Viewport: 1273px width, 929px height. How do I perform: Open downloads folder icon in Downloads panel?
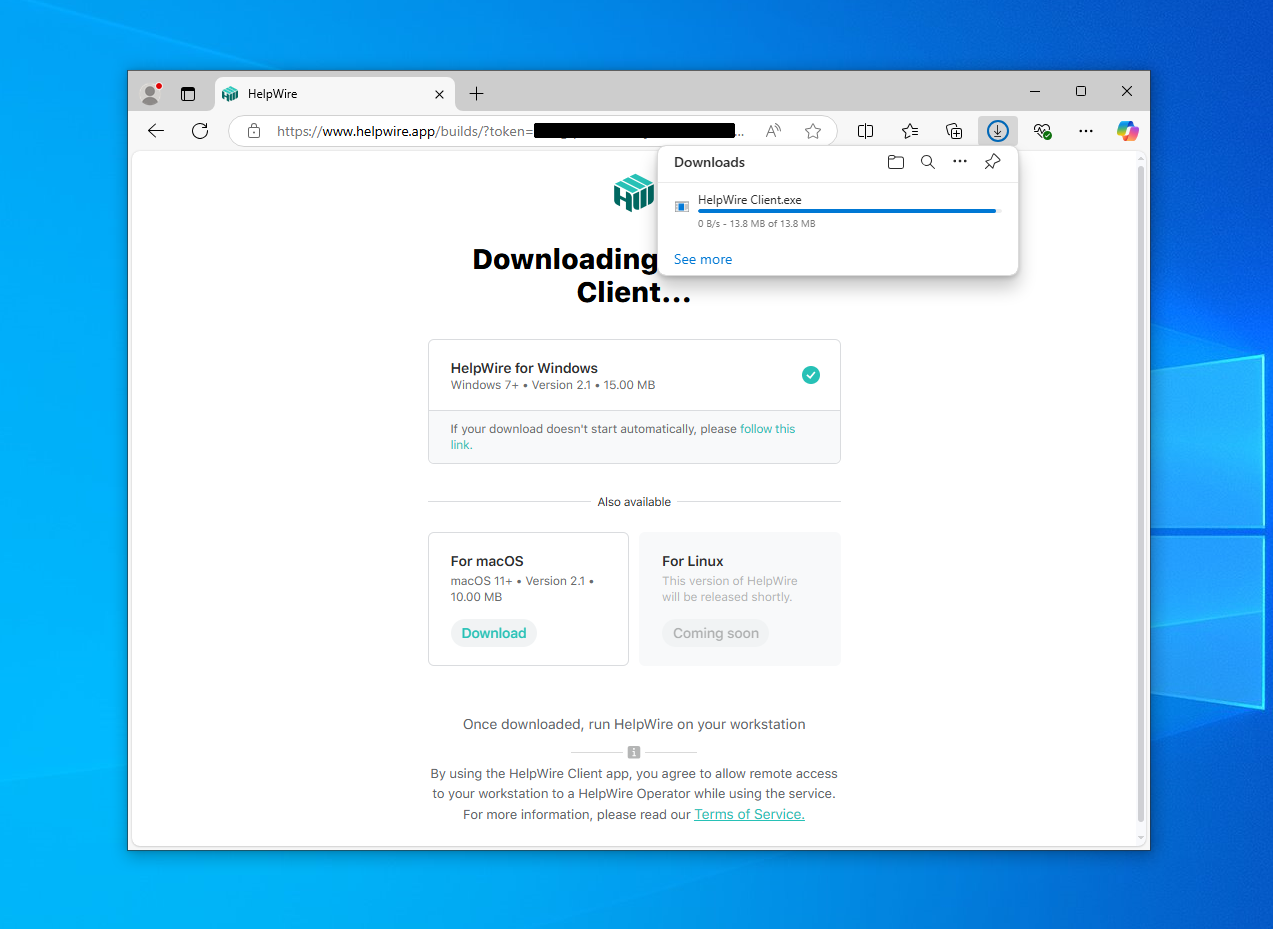tap(896, 162)
